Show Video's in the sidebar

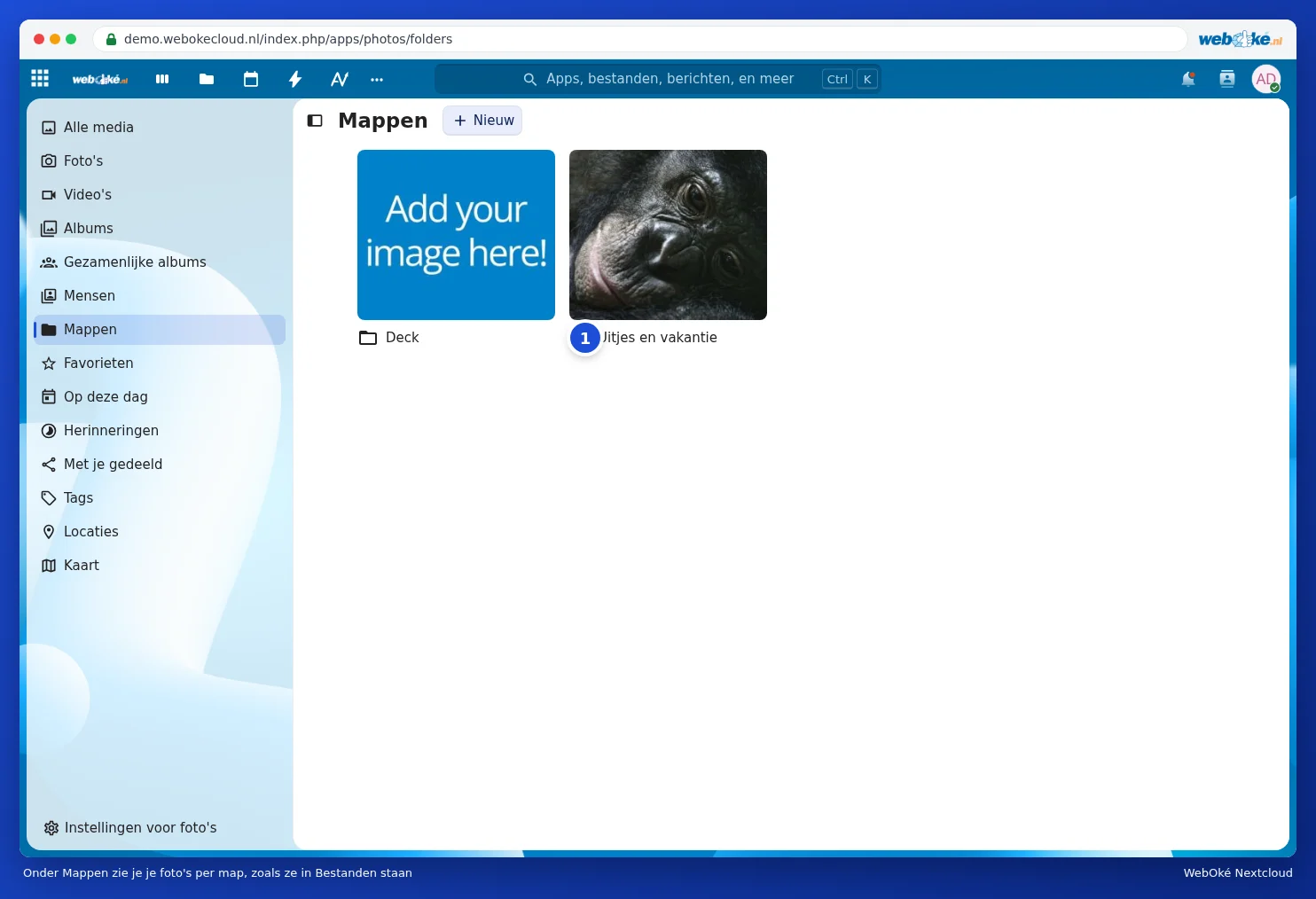pos(160,195)
